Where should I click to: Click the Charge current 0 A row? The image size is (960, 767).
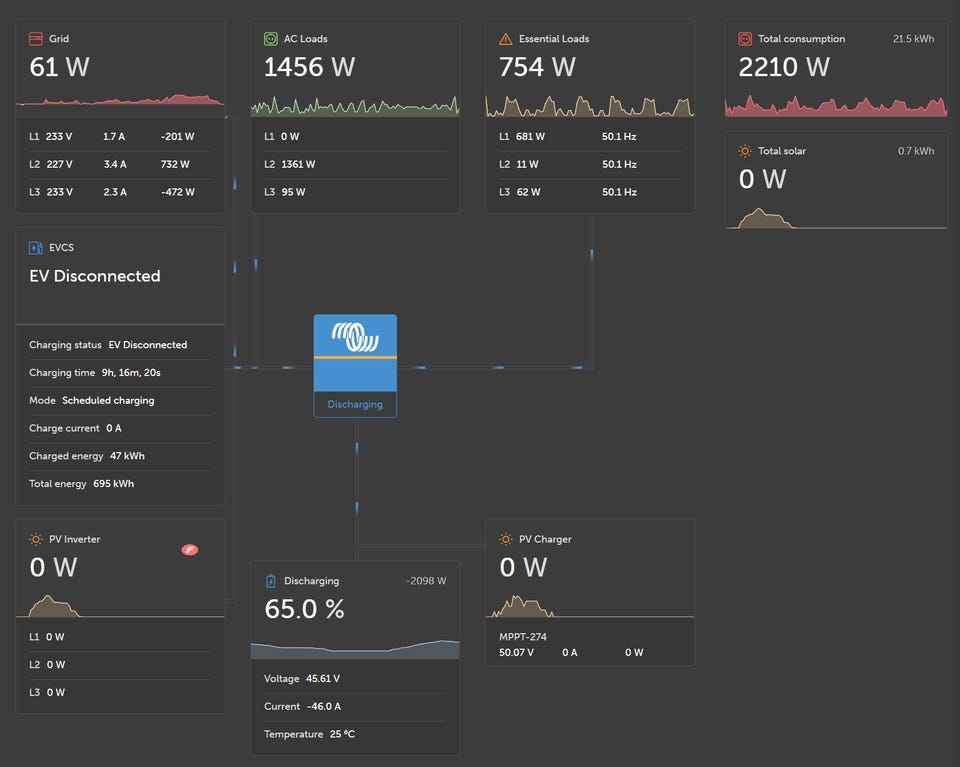coord(120,428)
